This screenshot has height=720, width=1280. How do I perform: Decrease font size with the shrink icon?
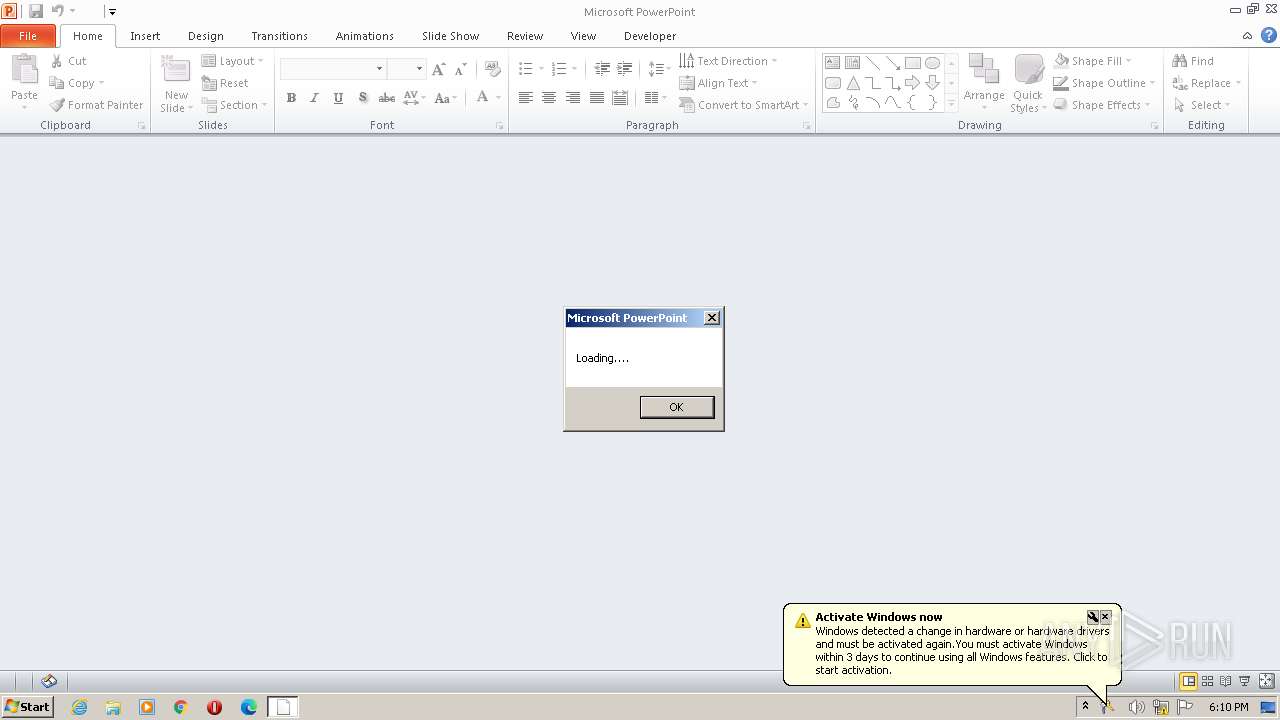tap(460, 69)
